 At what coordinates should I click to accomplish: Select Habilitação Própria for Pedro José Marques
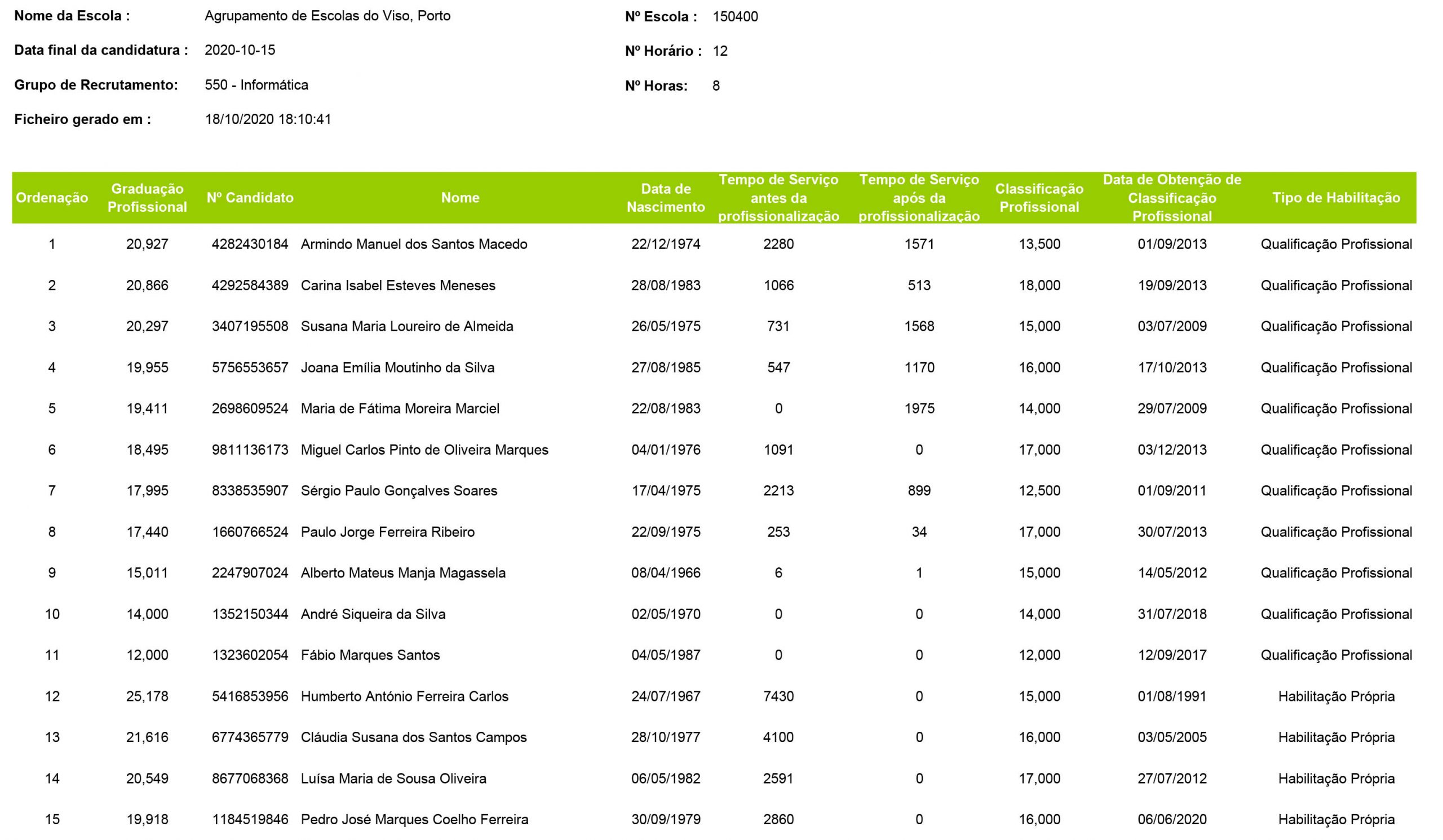(x=1336, y=819)
